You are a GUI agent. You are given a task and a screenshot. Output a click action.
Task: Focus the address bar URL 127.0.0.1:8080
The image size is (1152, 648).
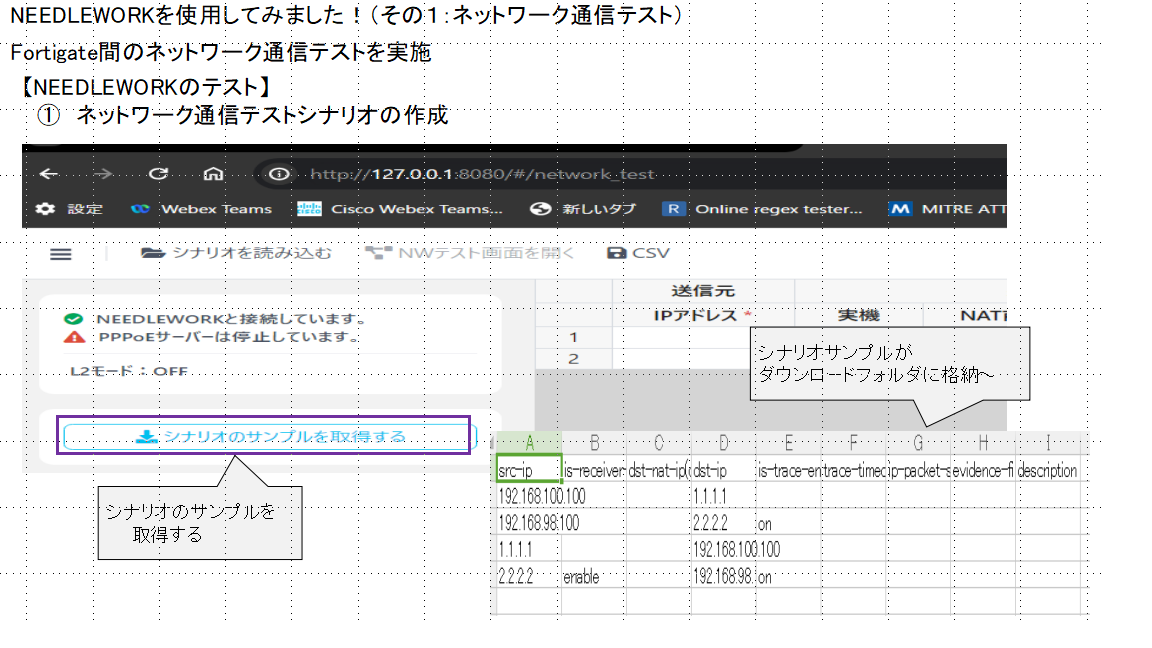(482, 174)
